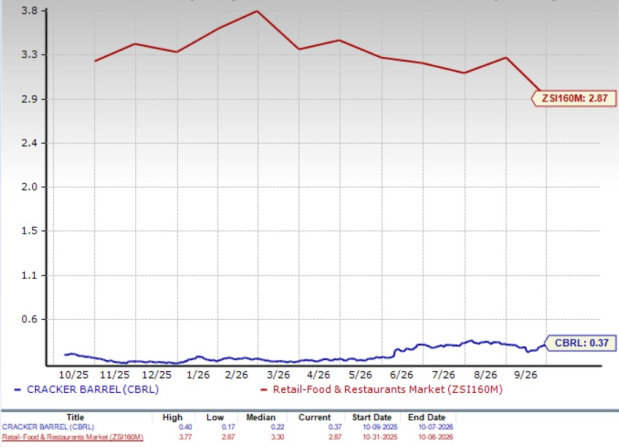Open the CRACKER BARREL (CBRL) table row link
Image resolution: width=619 pixels, height=447 pixels.
48,427
